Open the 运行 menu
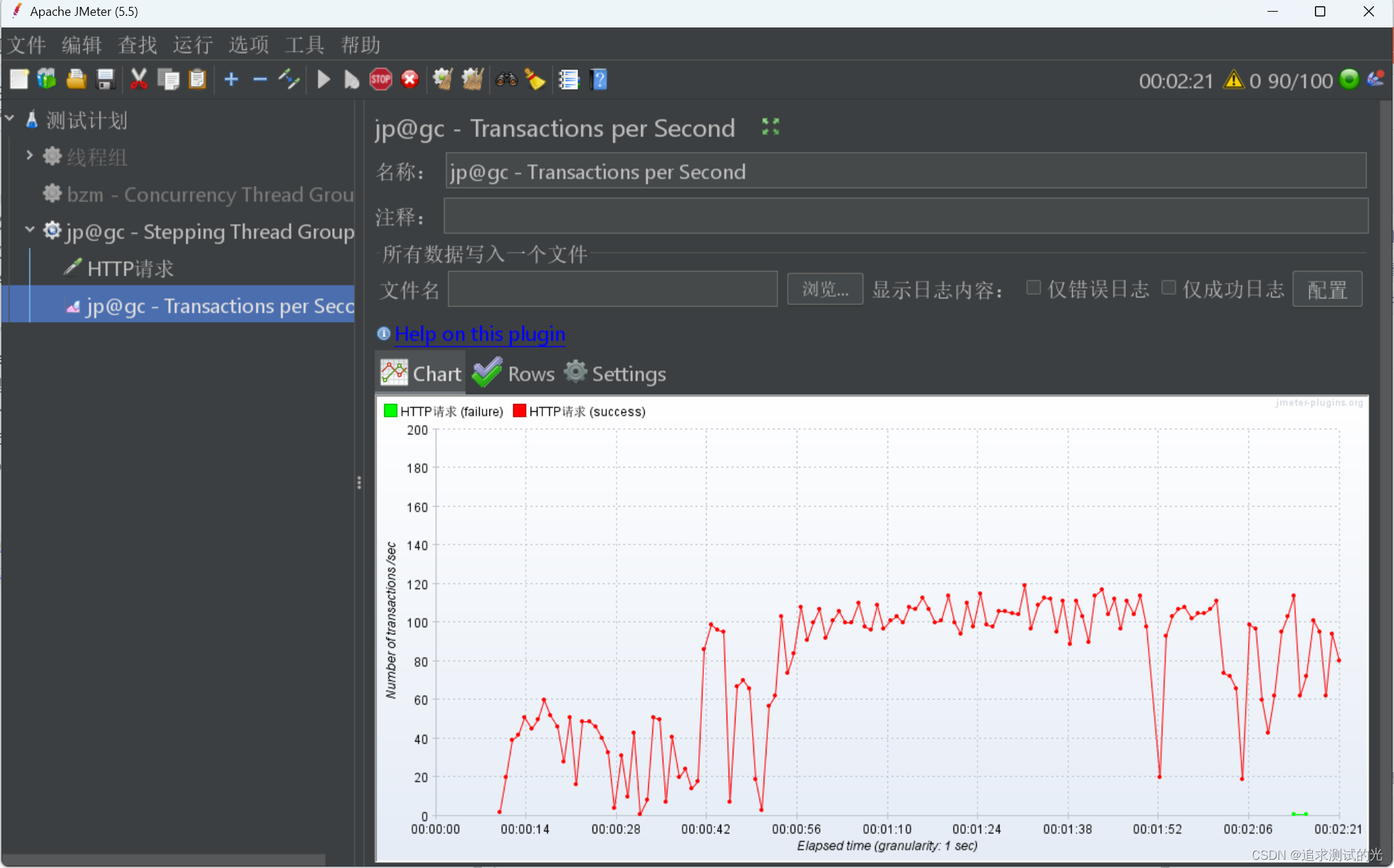 click(x=192, y=45)
